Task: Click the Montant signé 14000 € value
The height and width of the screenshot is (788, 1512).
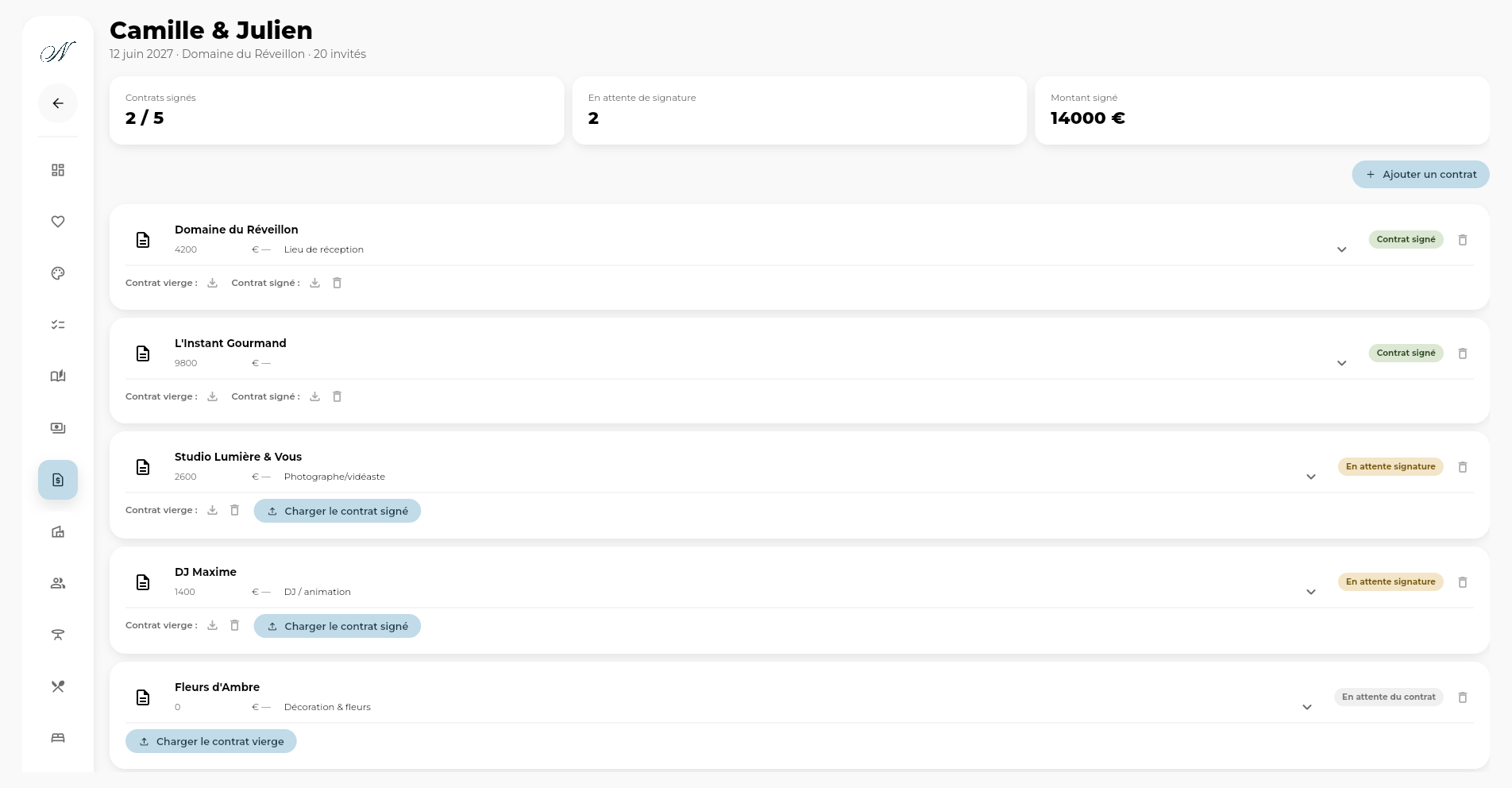Action: (x=1088, y=118)
